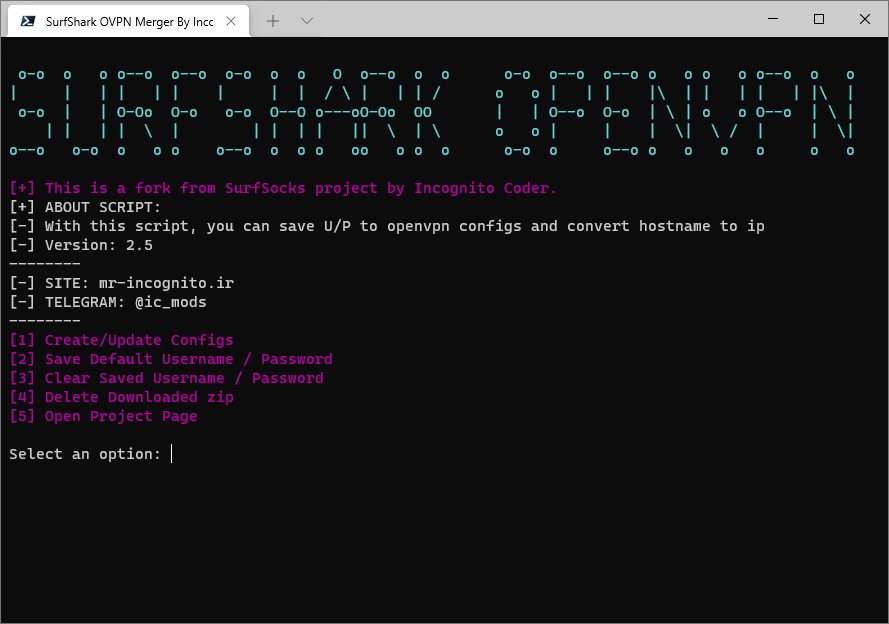Image resolution: width=889 pixels, height=624 pixels.
Task: Expand the new tab profile dropdown chevron
Action: coord(307,22)
